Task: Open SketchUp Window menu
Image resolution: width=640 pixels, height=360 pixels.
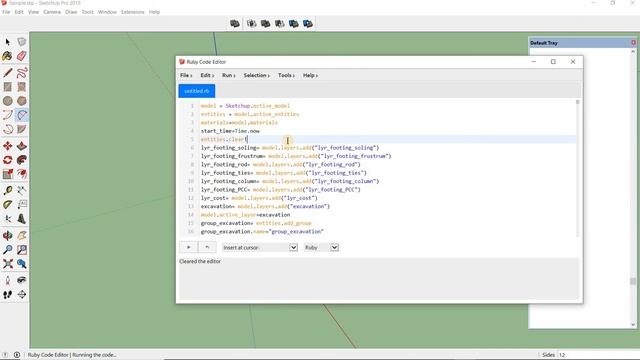Action: pyautogui.click(x=107, y=12)
